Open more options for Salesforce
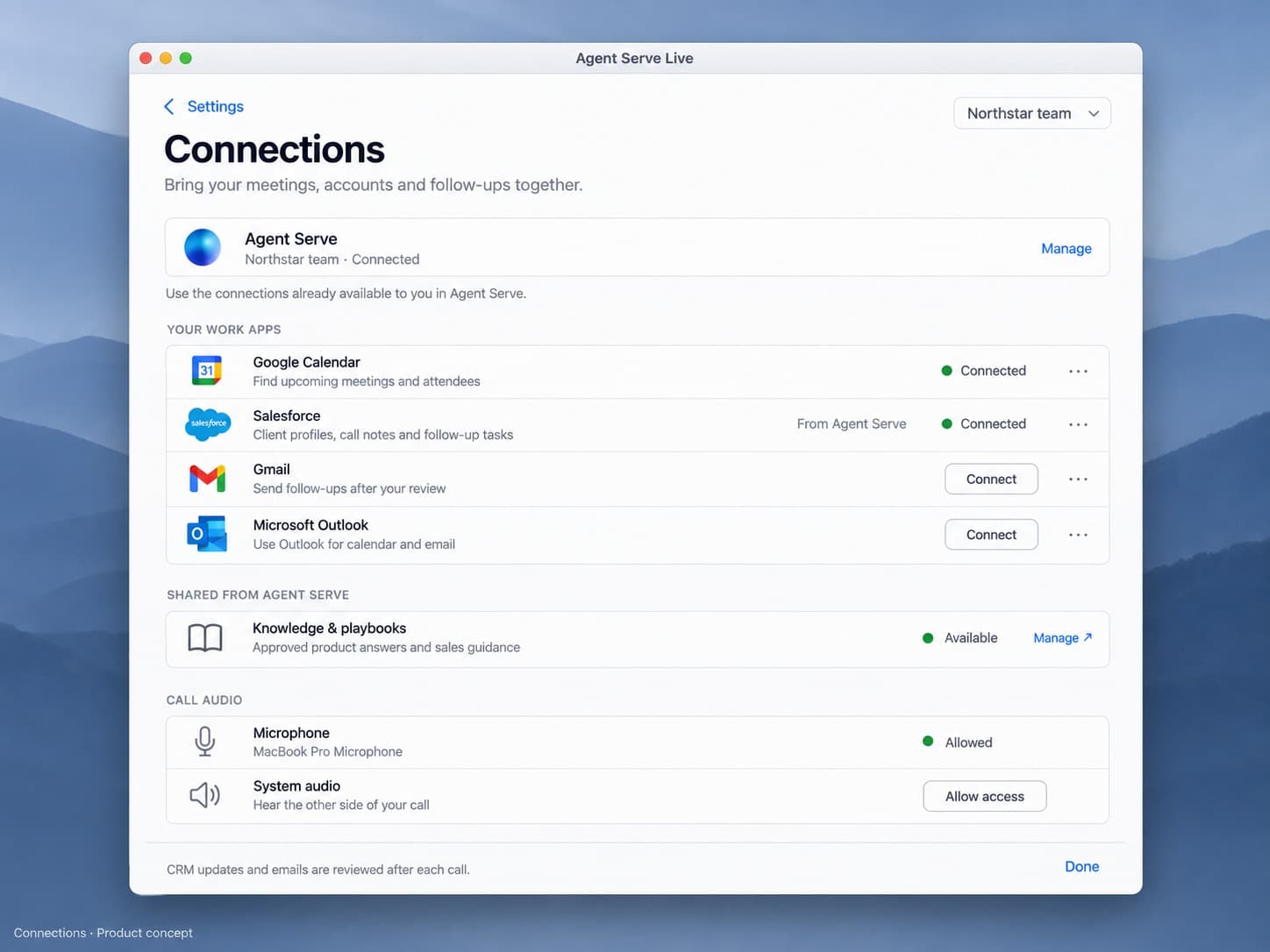This screenshot has height=952, width=1270. (1078, 424)
